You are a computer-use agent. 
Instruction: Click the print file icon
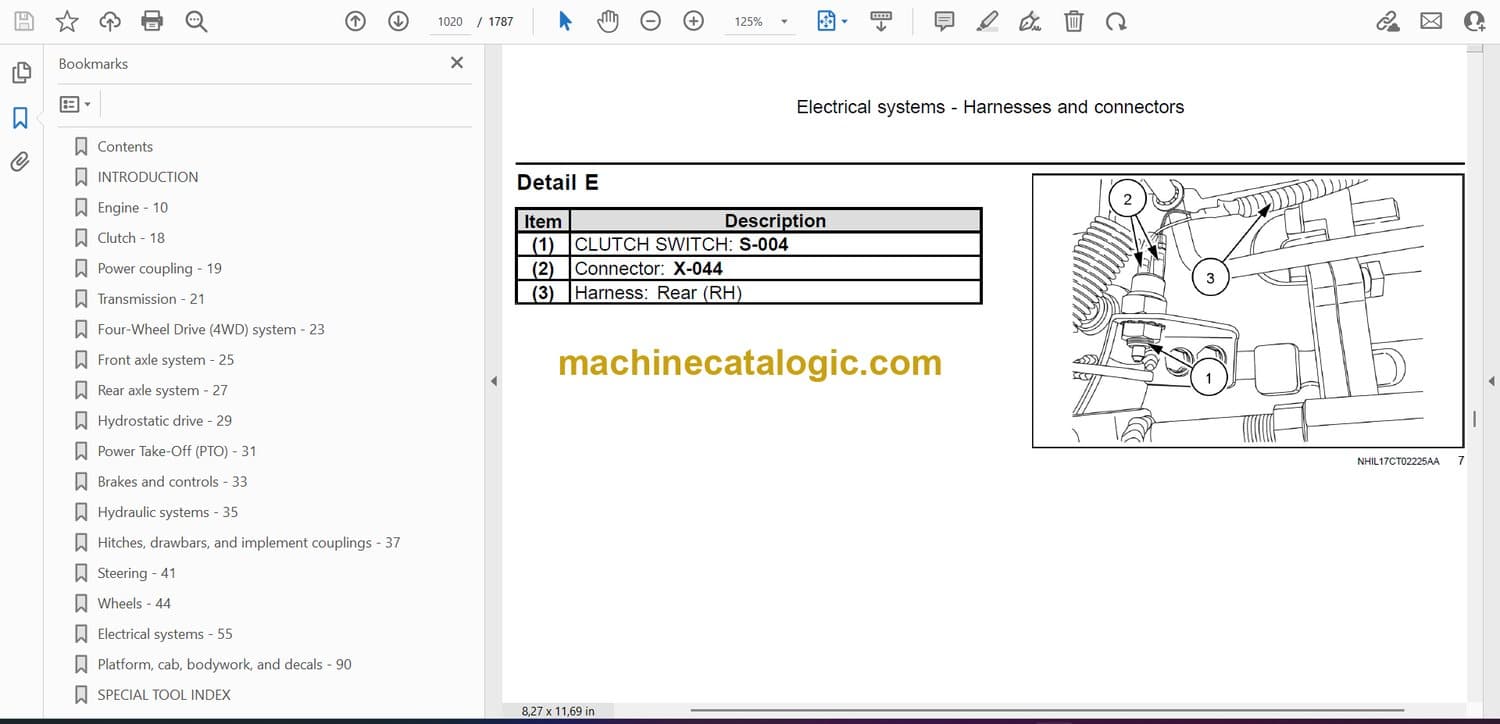tap(152, 21)
